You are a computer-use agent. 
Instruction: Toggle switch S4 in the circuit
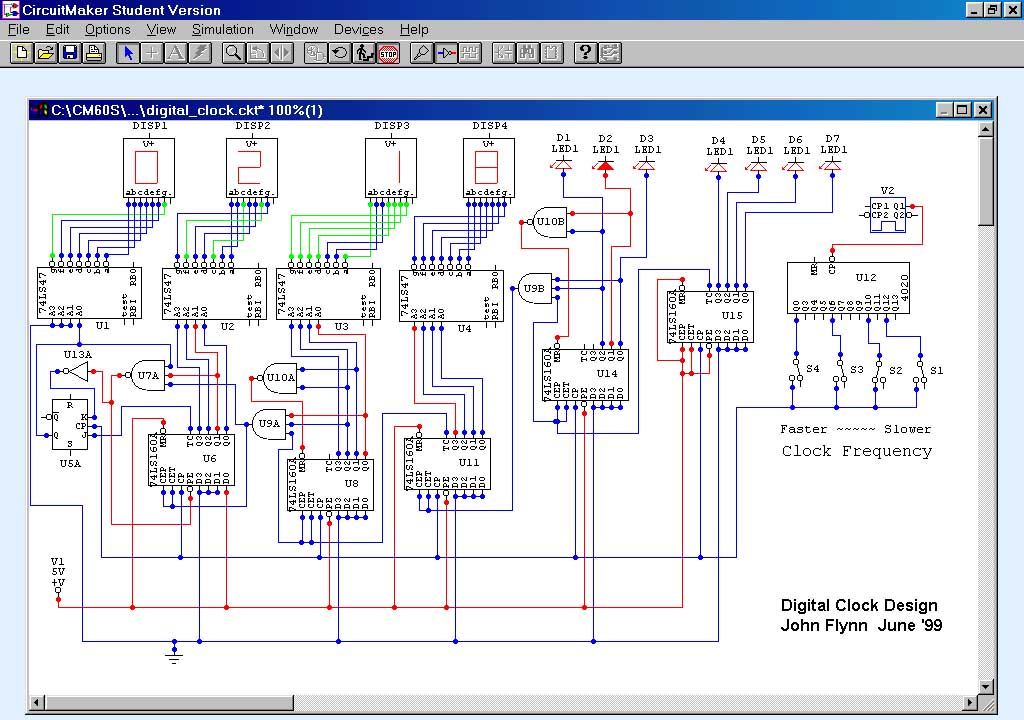(x=797, y=369)
